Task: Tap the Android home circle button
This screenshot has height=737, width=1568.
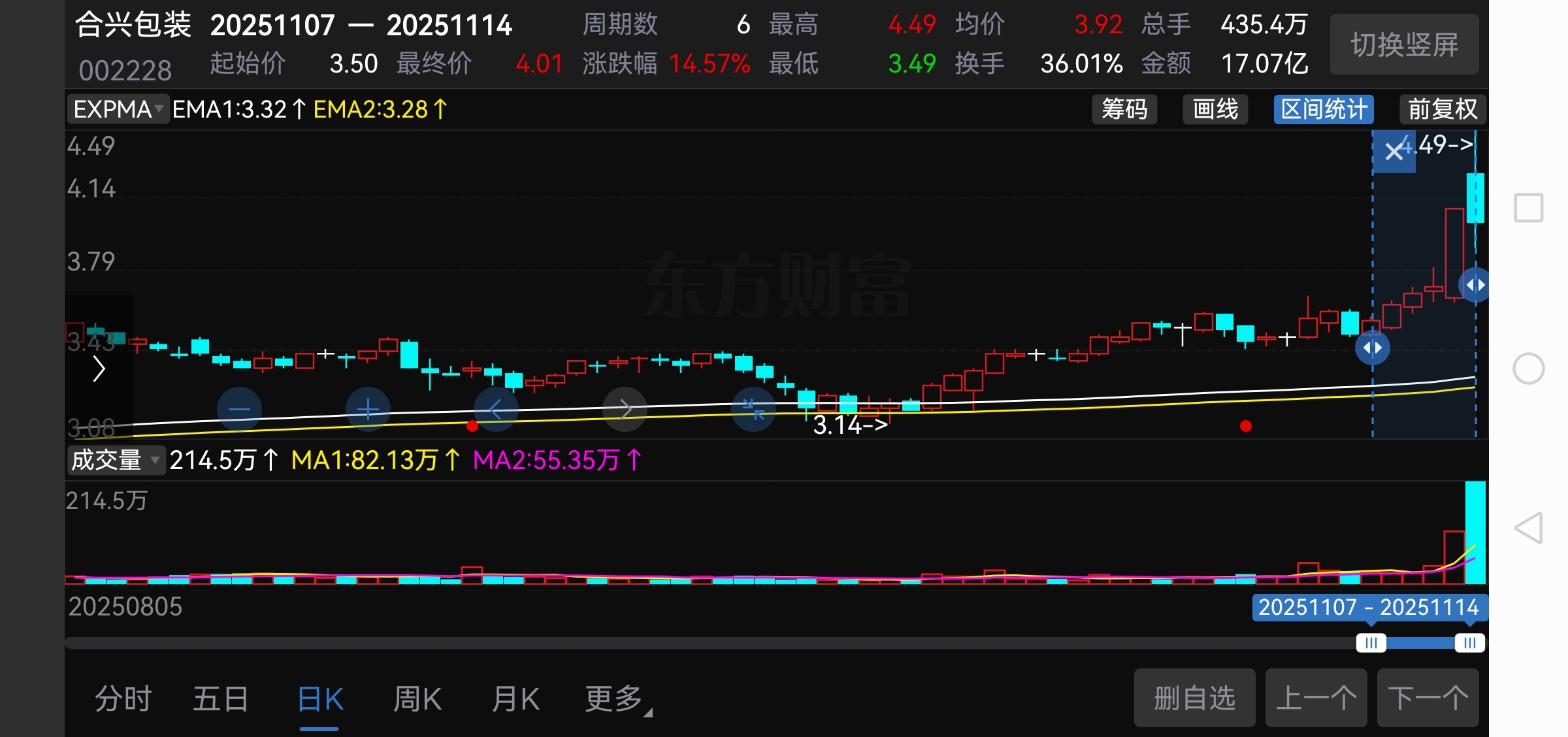Action: tap(1529, 368)
